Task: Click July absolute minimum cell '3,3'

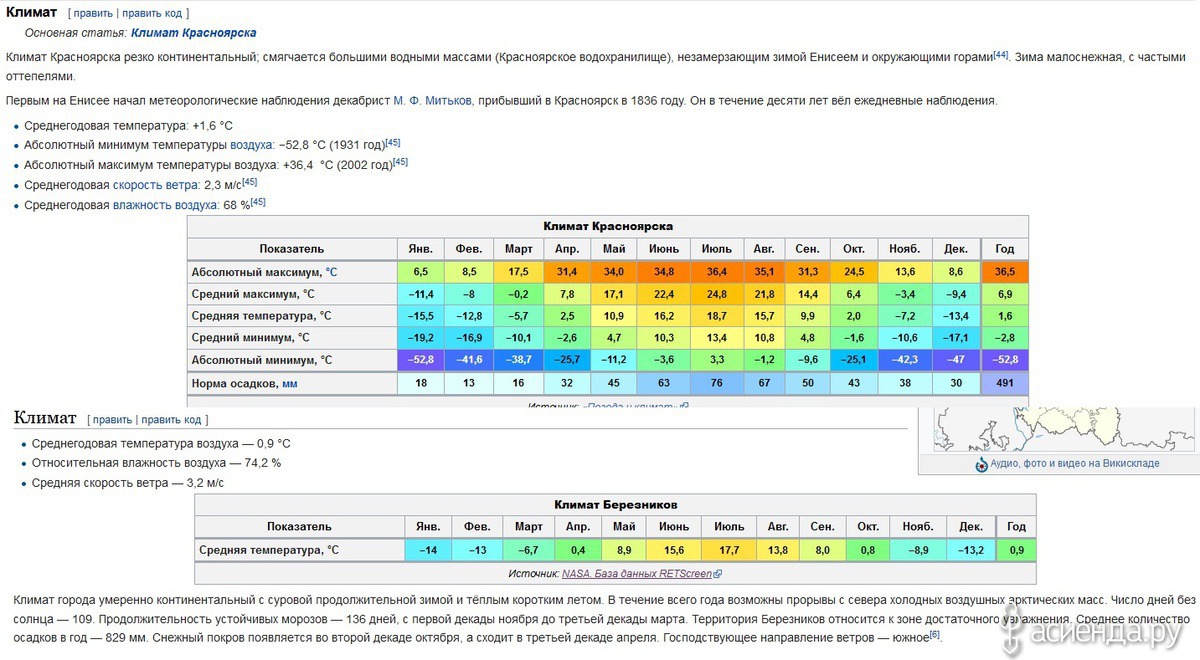Action: pyautogui.click(x=716, y=360)
